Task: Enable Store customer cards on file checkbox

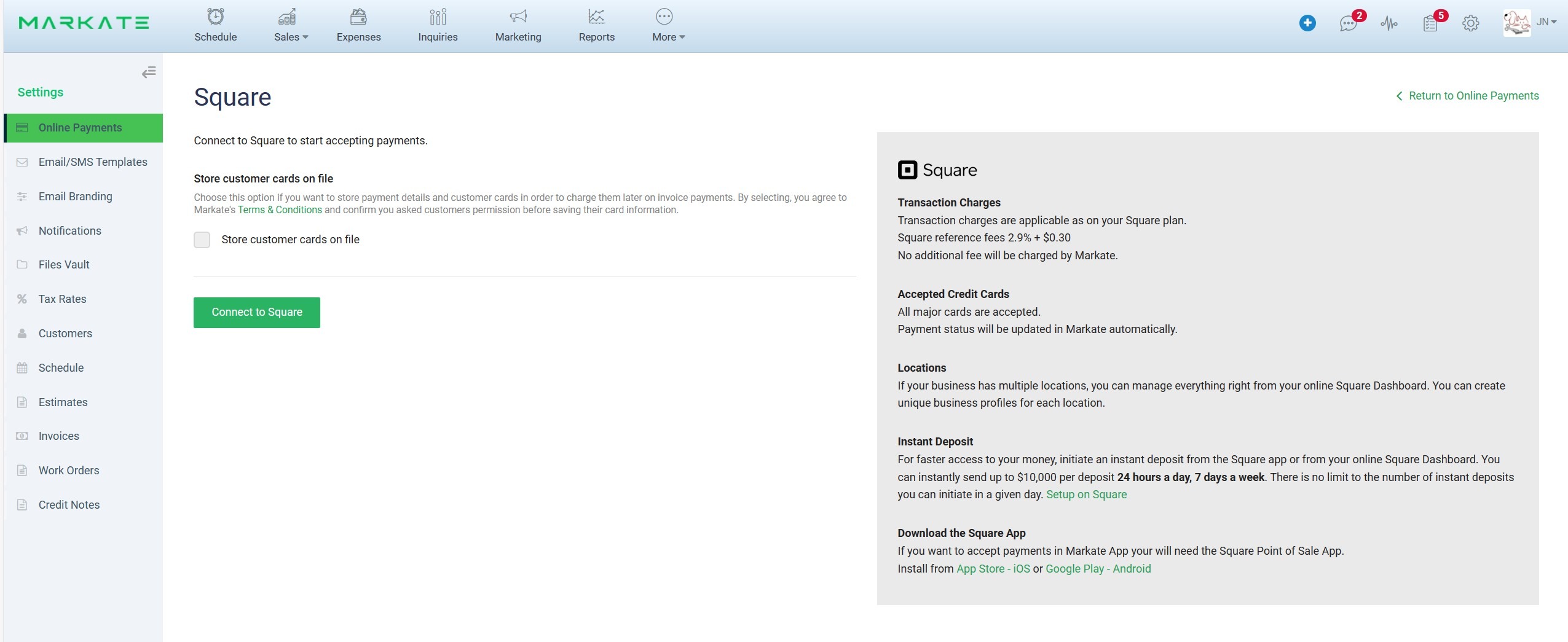Action: pyautogui.click(x=202, y=240)
